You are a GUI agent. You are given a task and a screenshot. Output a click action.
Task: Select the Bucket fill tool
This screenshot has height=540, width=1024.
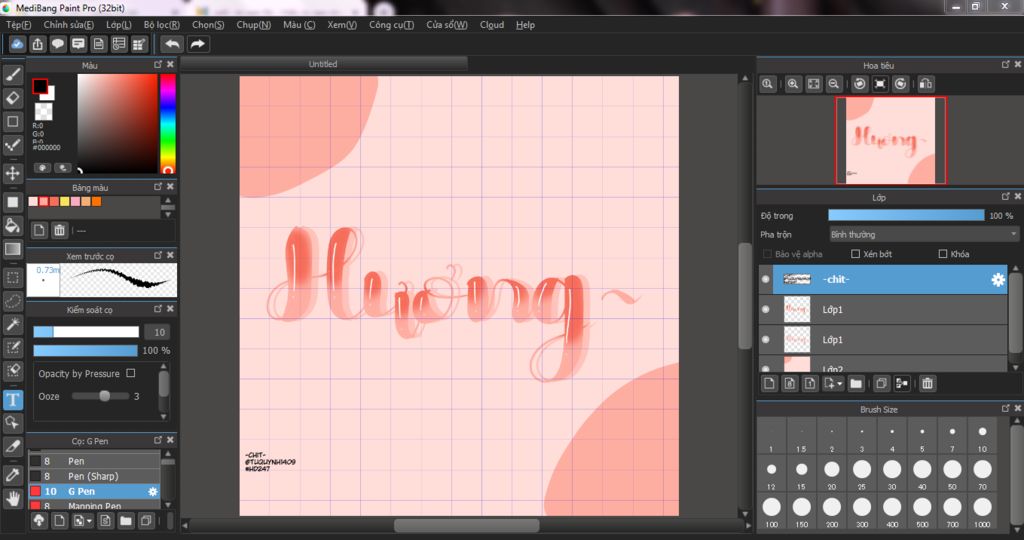click(x=12, y=225)
